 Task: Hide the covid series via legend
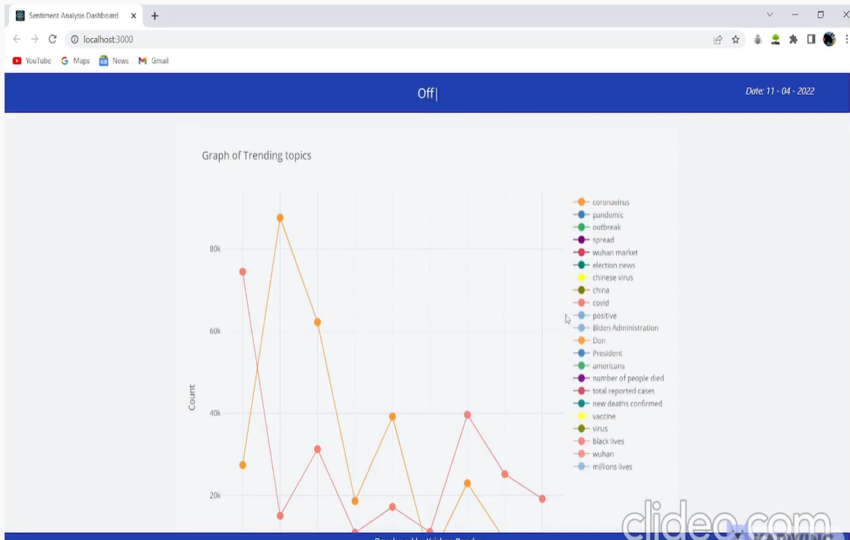tap(600, 303)
